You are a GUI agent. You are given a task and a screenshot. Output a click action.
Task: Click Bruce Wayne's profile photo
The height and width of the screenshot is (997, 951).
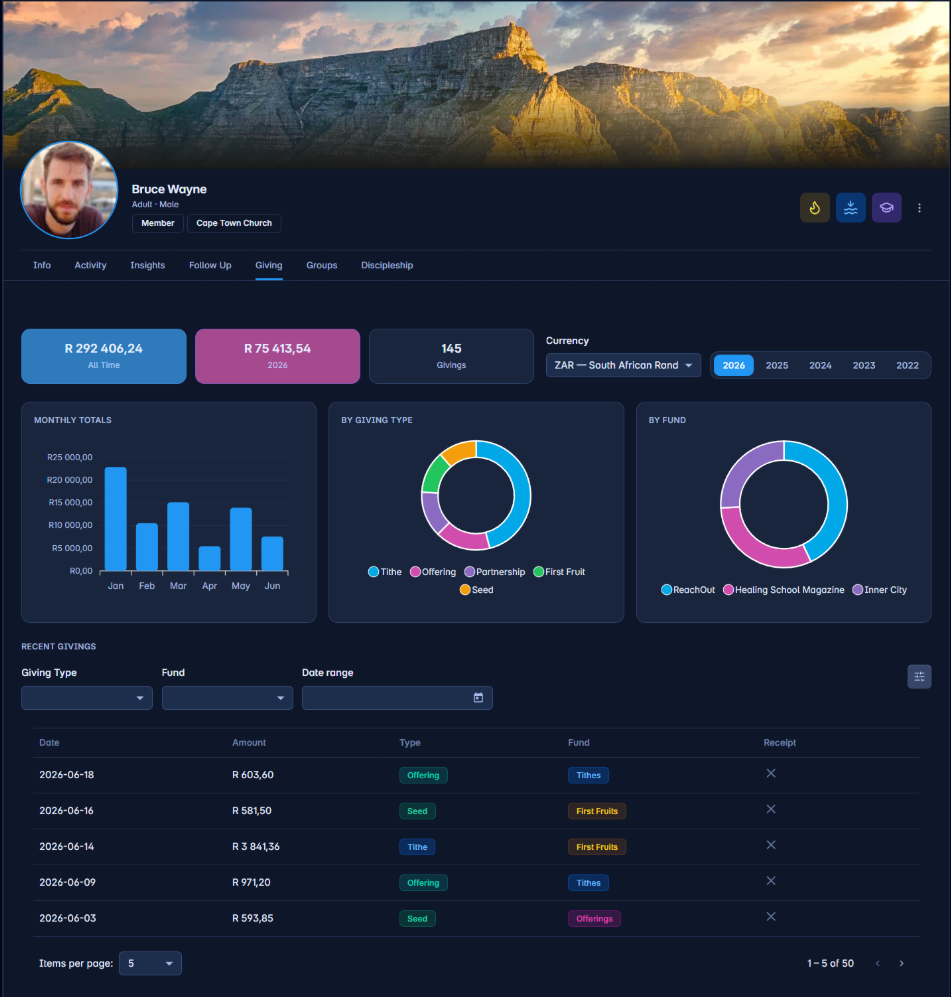point(69,190)
